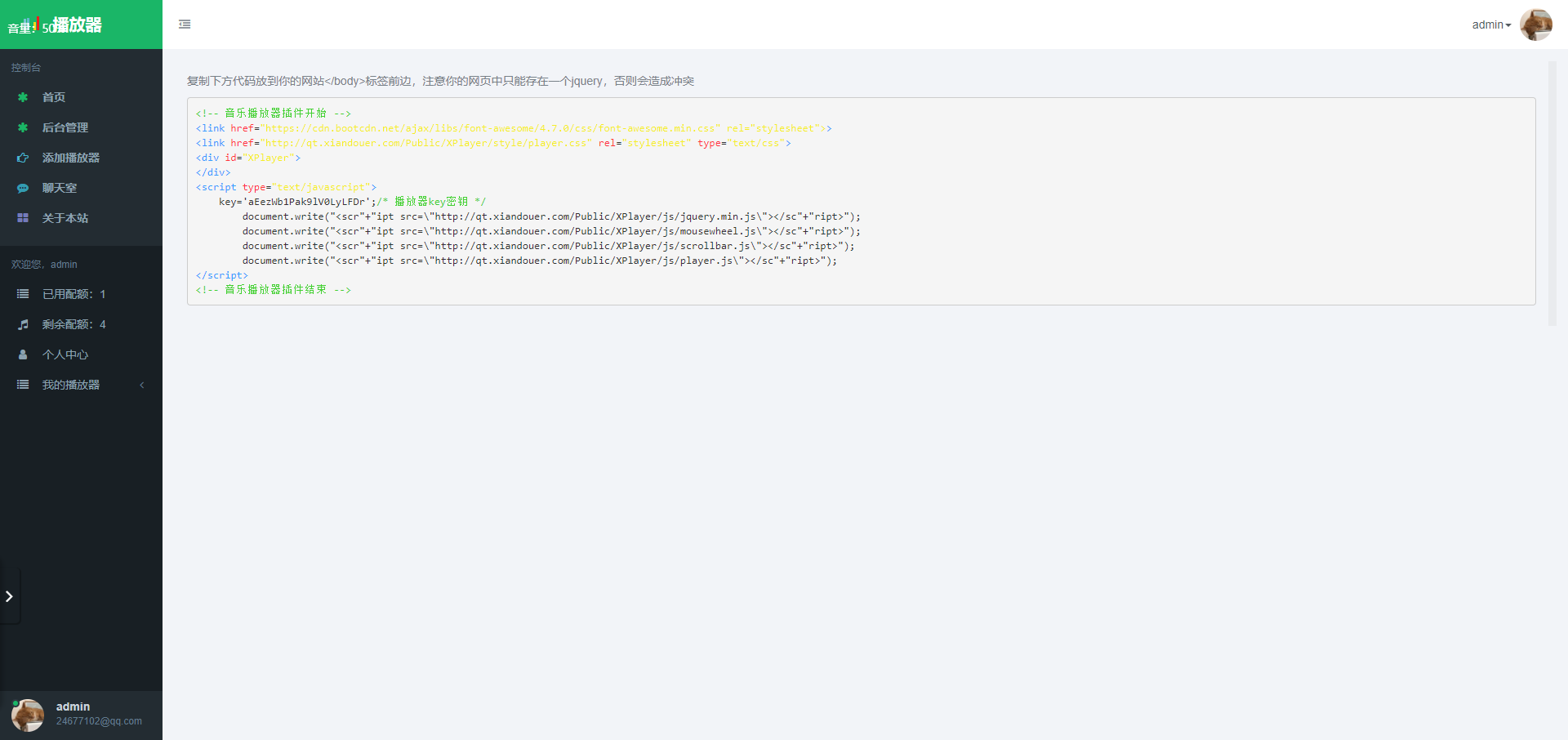Click the 剩余配额 music note icon
The image size is (1568, 740).
point(23,324)
